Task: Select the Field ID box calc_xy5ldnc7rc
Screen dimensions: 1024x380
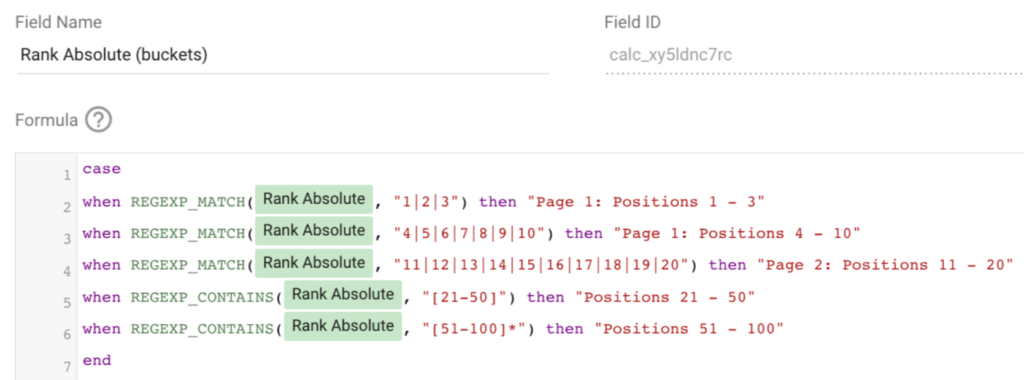Action: click(x=814, y=55)
